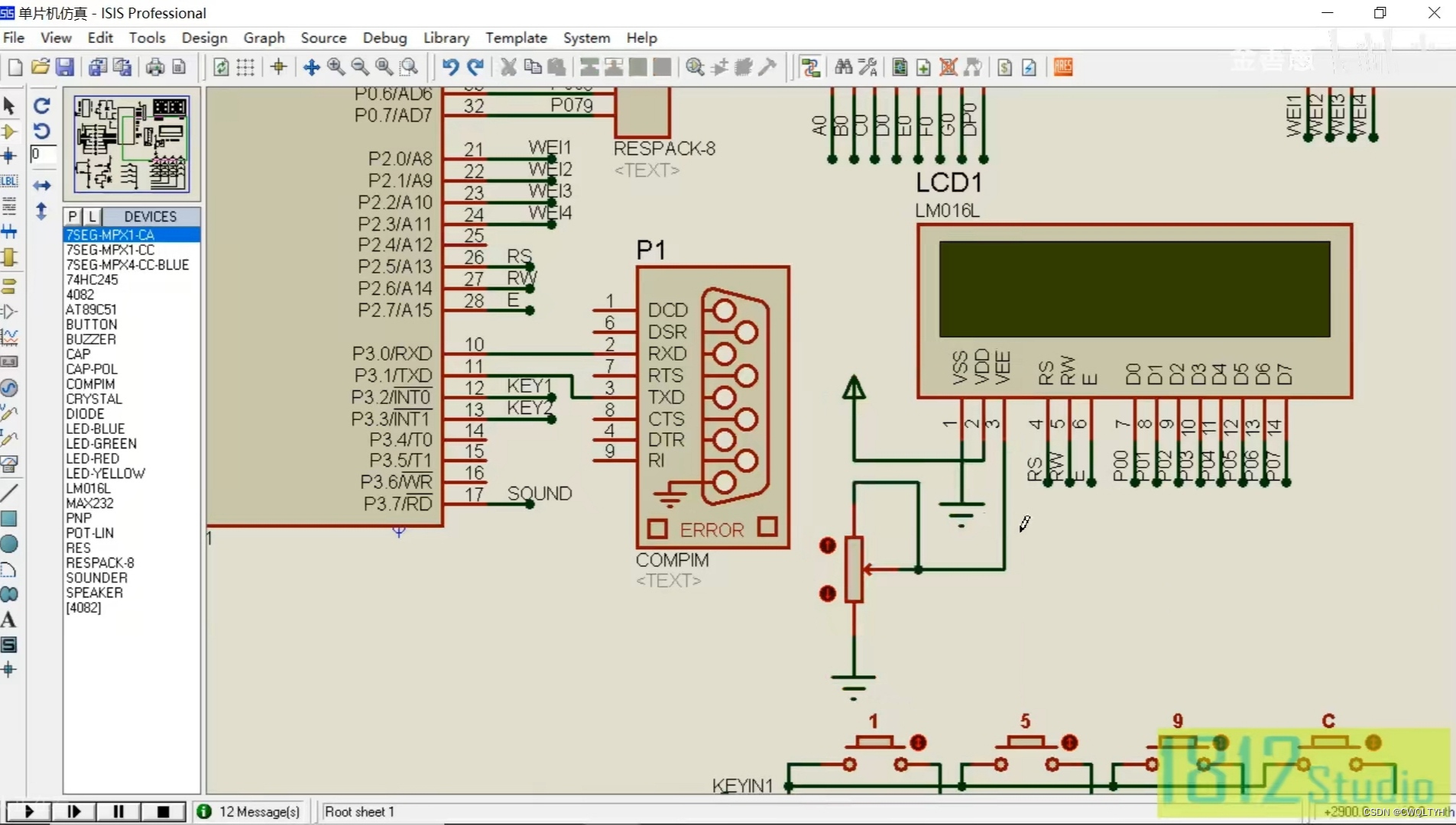Image resolution: width=1456 pixels, height=825 pixels.
Task: Select the 2D line graphics tool
Action: (9, 492)
